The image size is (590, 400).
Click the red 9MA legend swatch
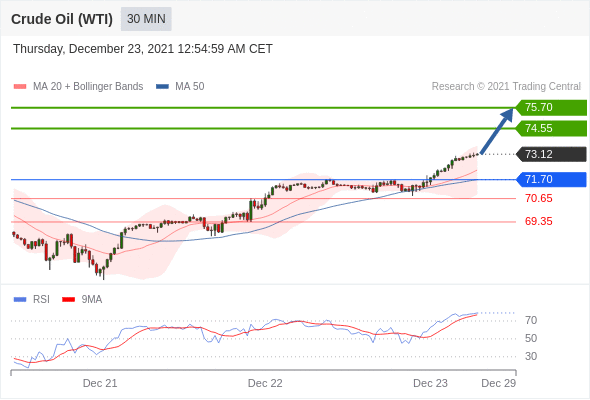click(x=68, y=300)
